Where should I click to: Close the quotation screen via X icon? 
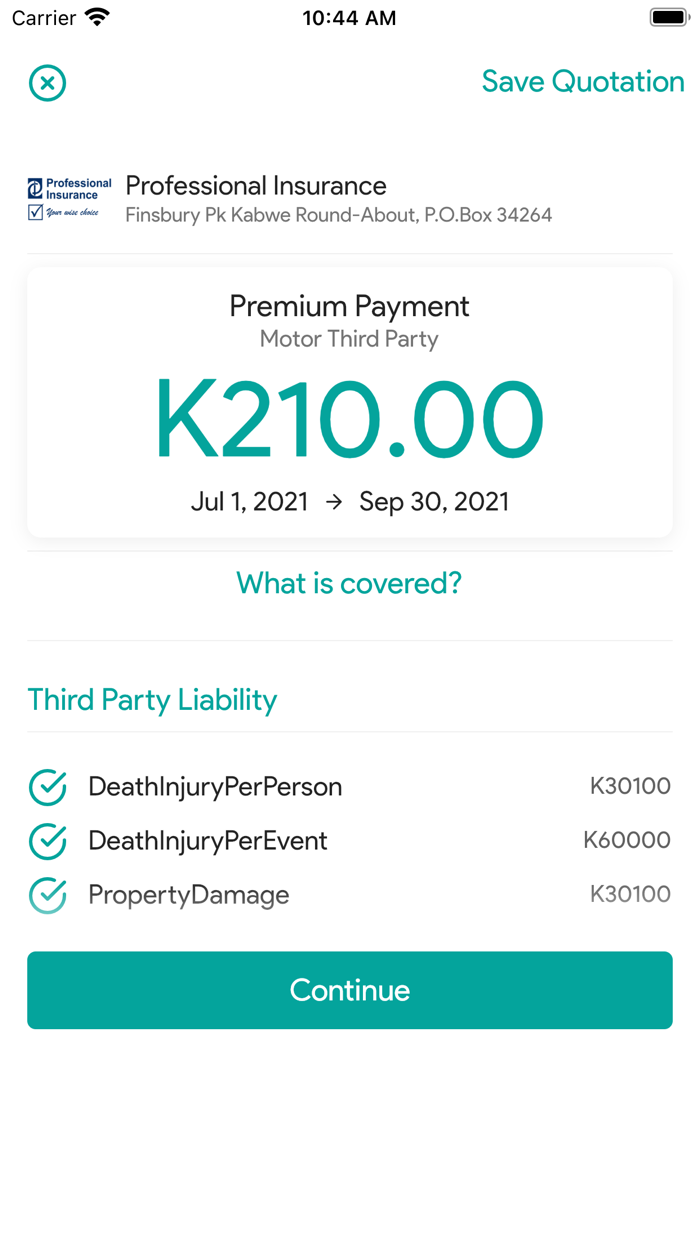[47, 83]
